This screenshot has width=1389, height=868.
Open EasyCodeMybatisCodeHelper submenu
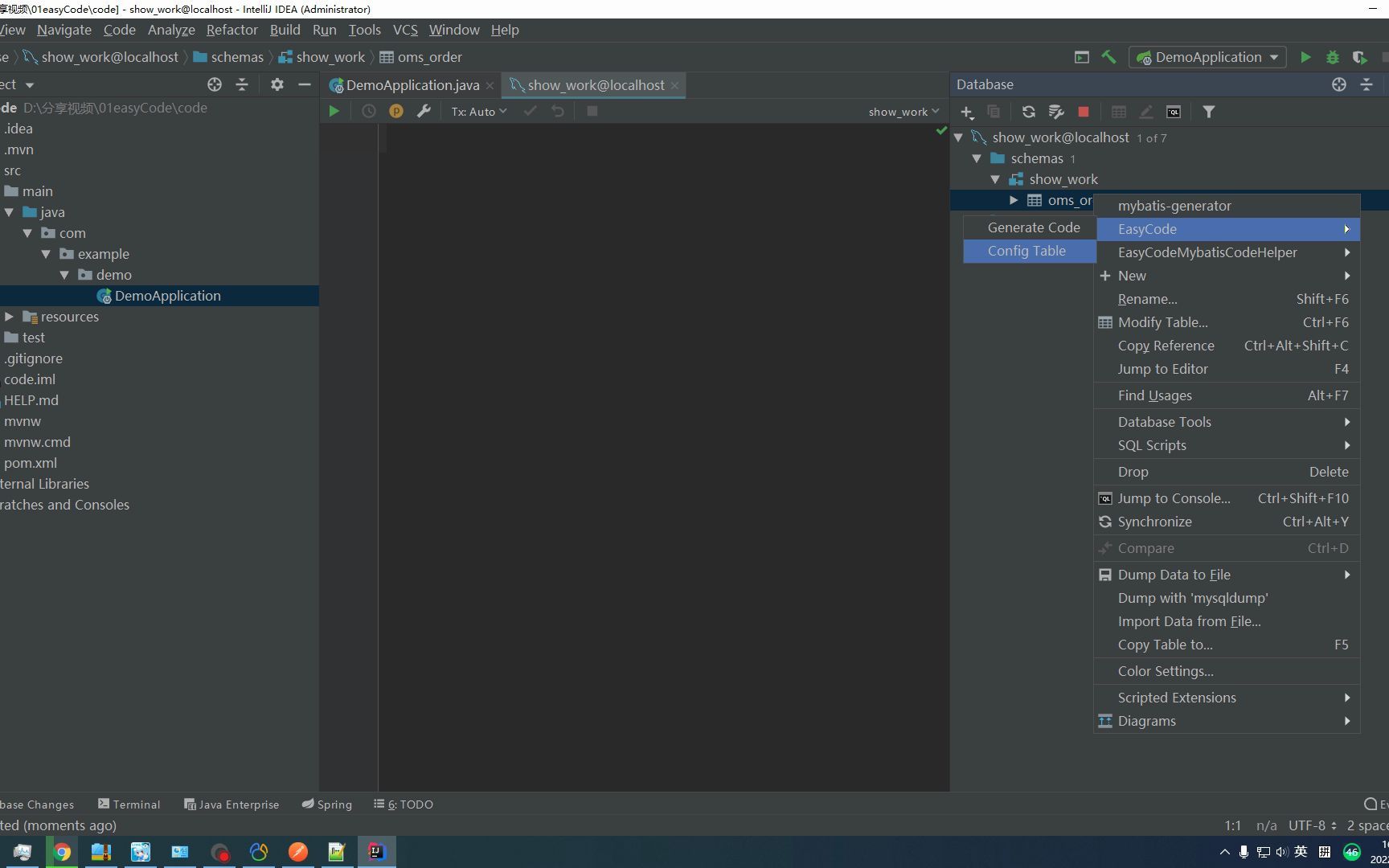(1227, 252)
